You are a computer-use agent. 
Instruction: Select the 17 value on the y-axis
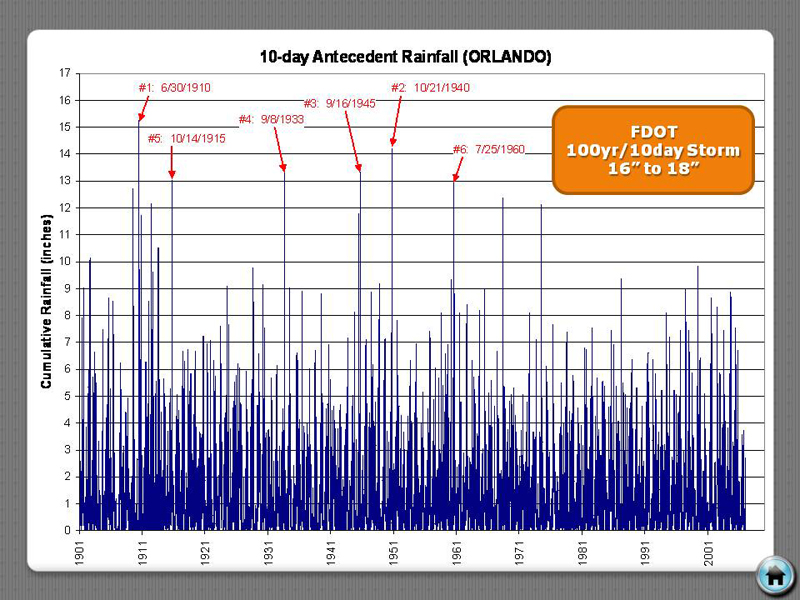65,73
